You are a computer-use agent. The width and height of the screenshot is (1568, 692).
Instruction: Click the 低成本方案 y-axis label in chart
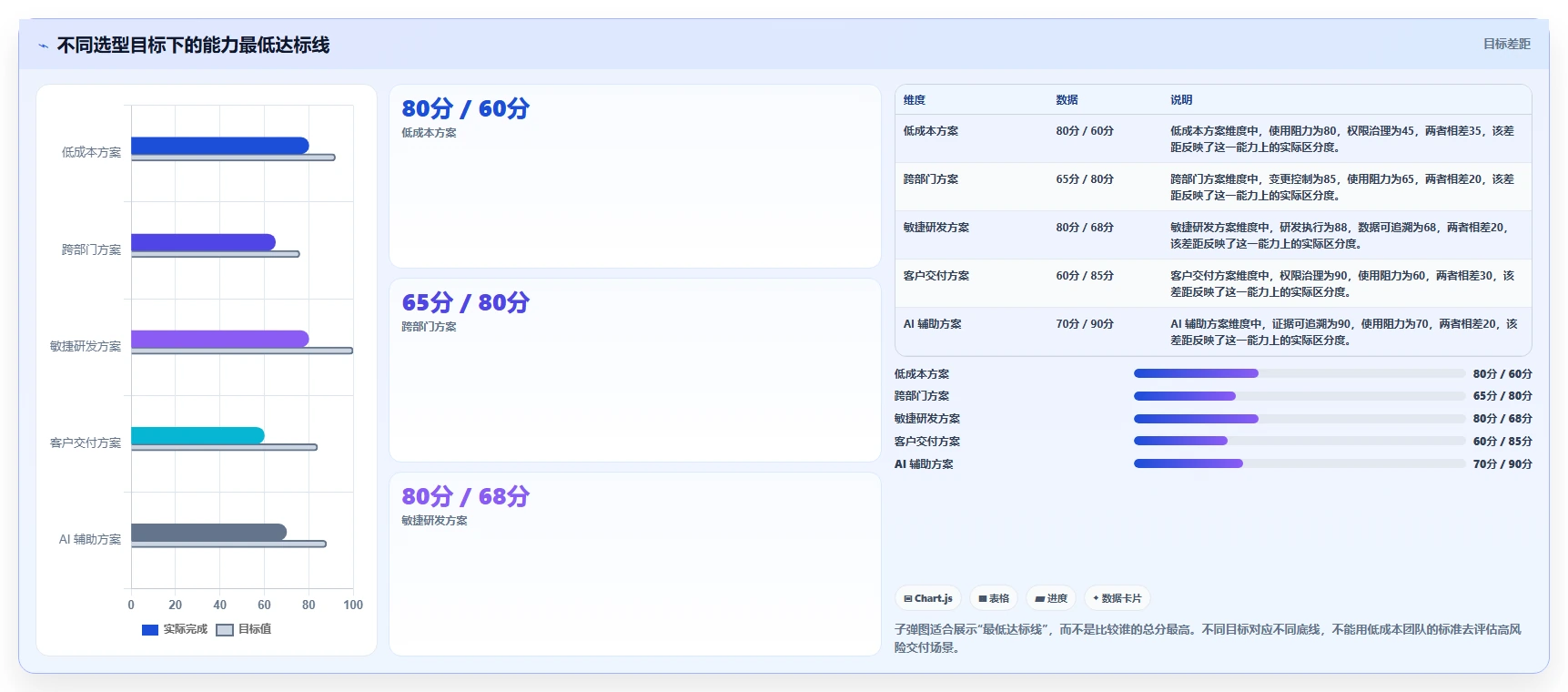tap(91, 152)
